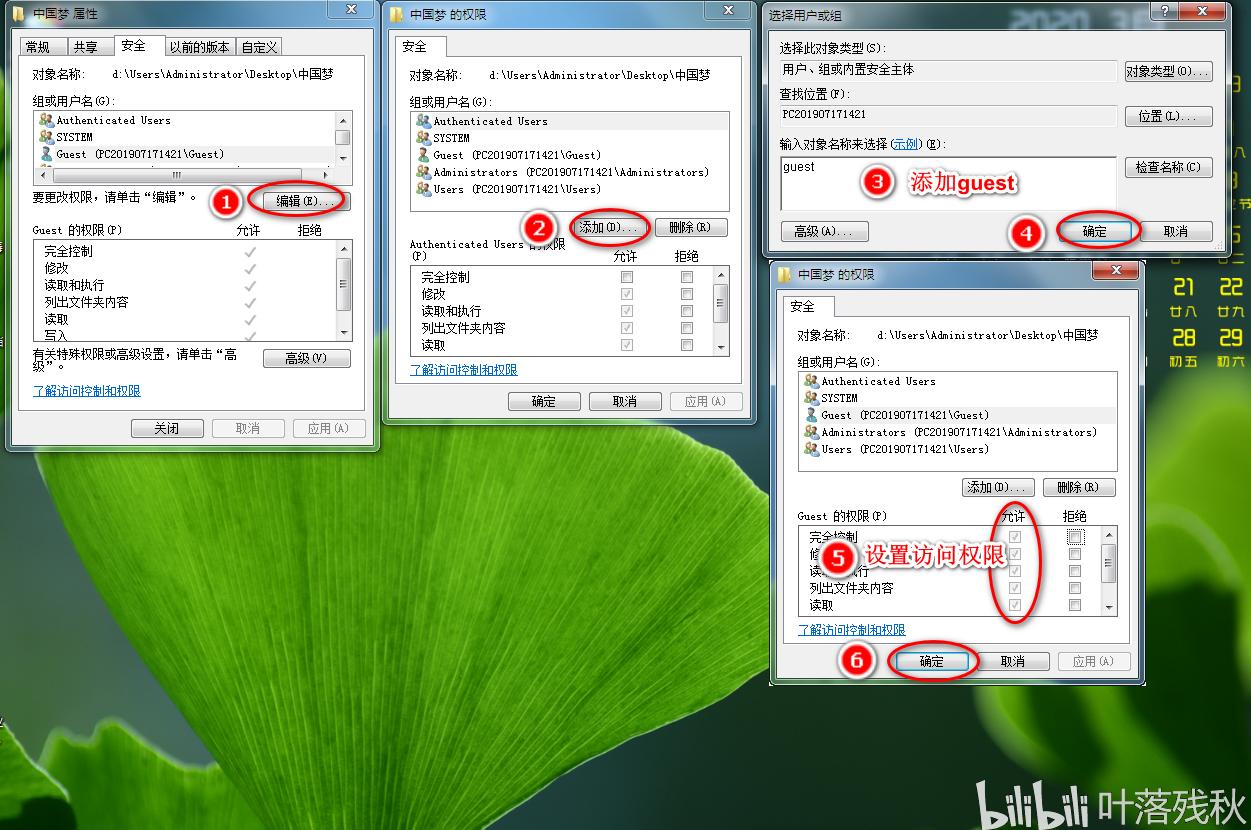Image resolution: width=1251 pixels, height=830 pixels.
Task: Click the 查找位置 field showing PC201907171421
Action: [x=948, y=116]
